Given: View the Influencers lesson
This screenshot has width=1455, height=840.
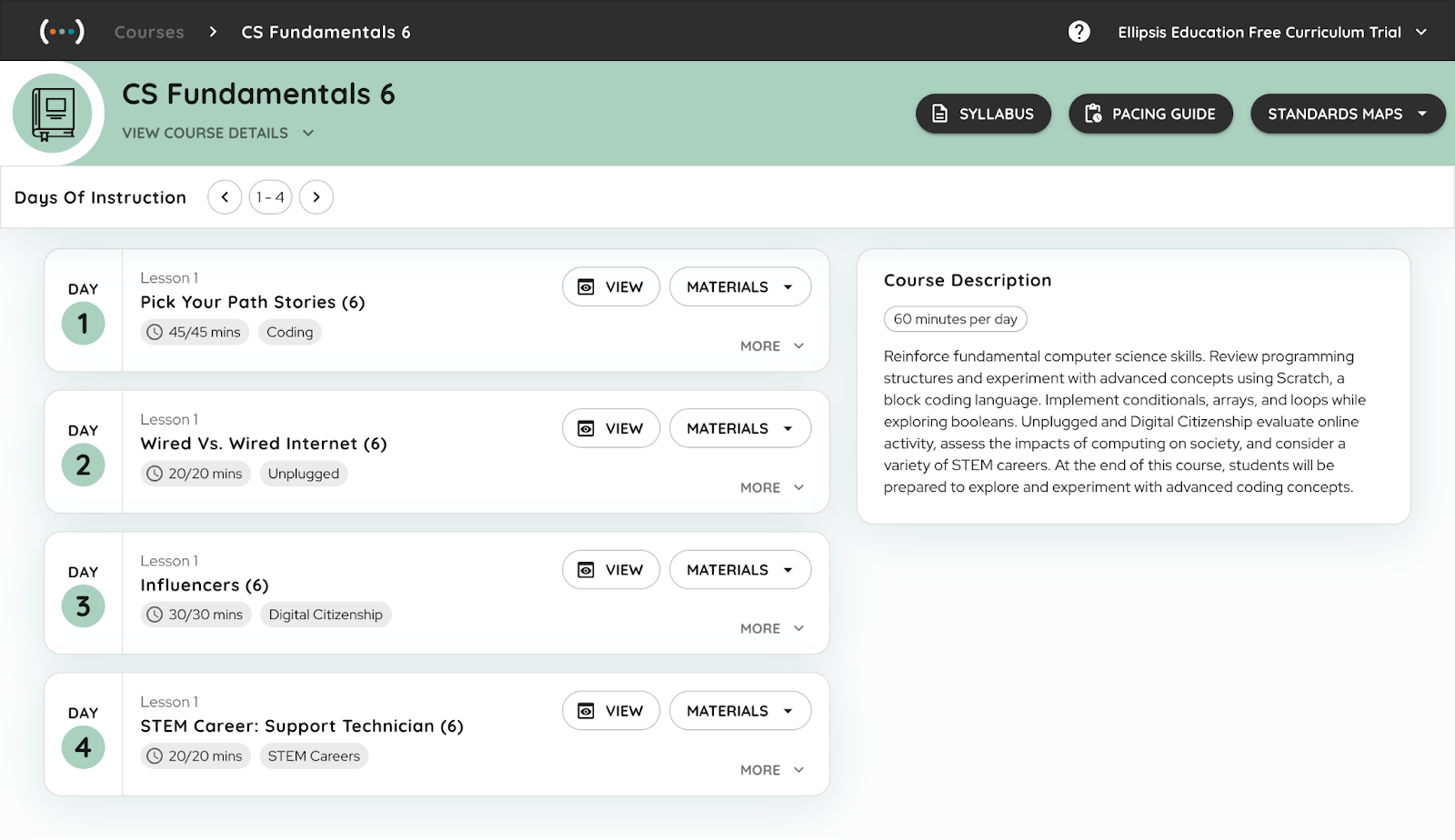Looking at the screenshot, I should [611, 570].
